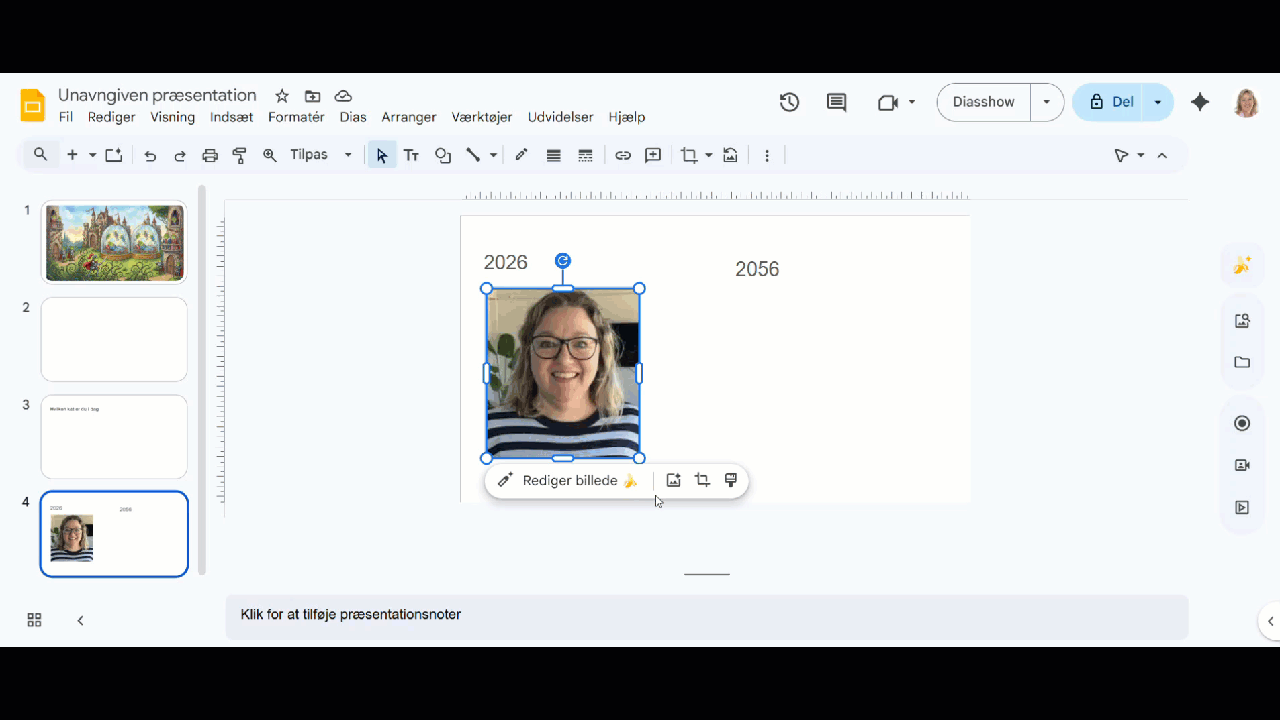Viewport: 1280px width, 720px height.
Task: Select slide 1 thumbnail with castle
Action: 114,242
